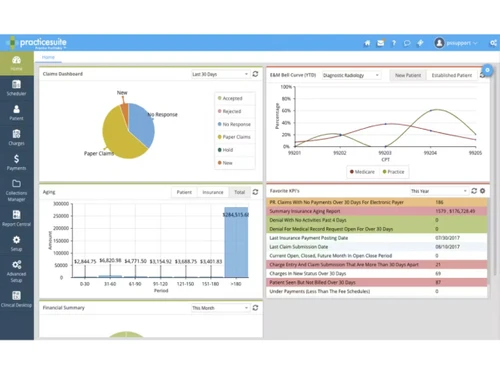Open Clinical Desktop
This screenshot has width=500, height=375.
click(17, 299)
